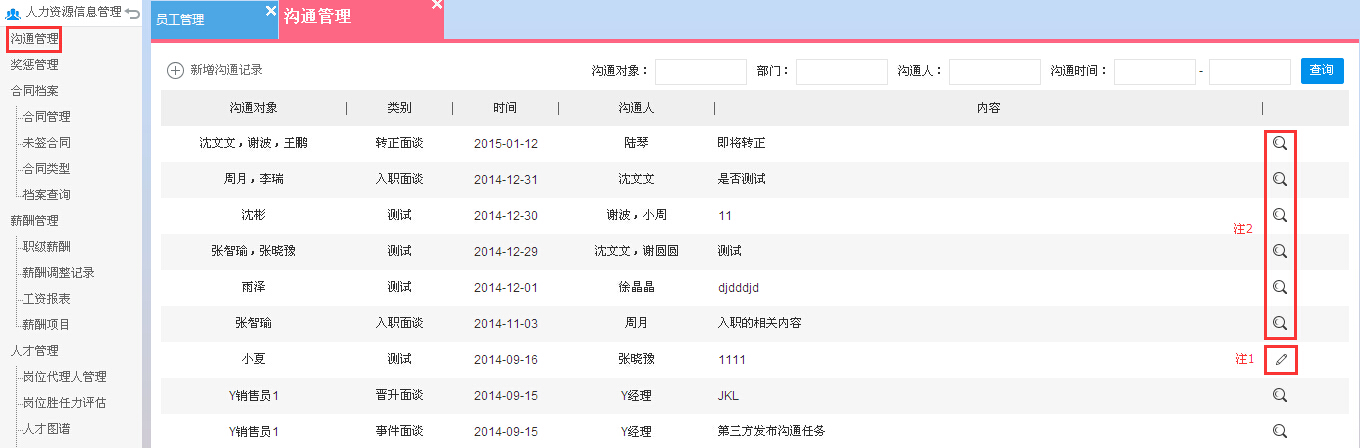Open magnifier for 第三方发布沟通任务 row
Screen dimensions: 1360x448
[x=1279, y=431]
